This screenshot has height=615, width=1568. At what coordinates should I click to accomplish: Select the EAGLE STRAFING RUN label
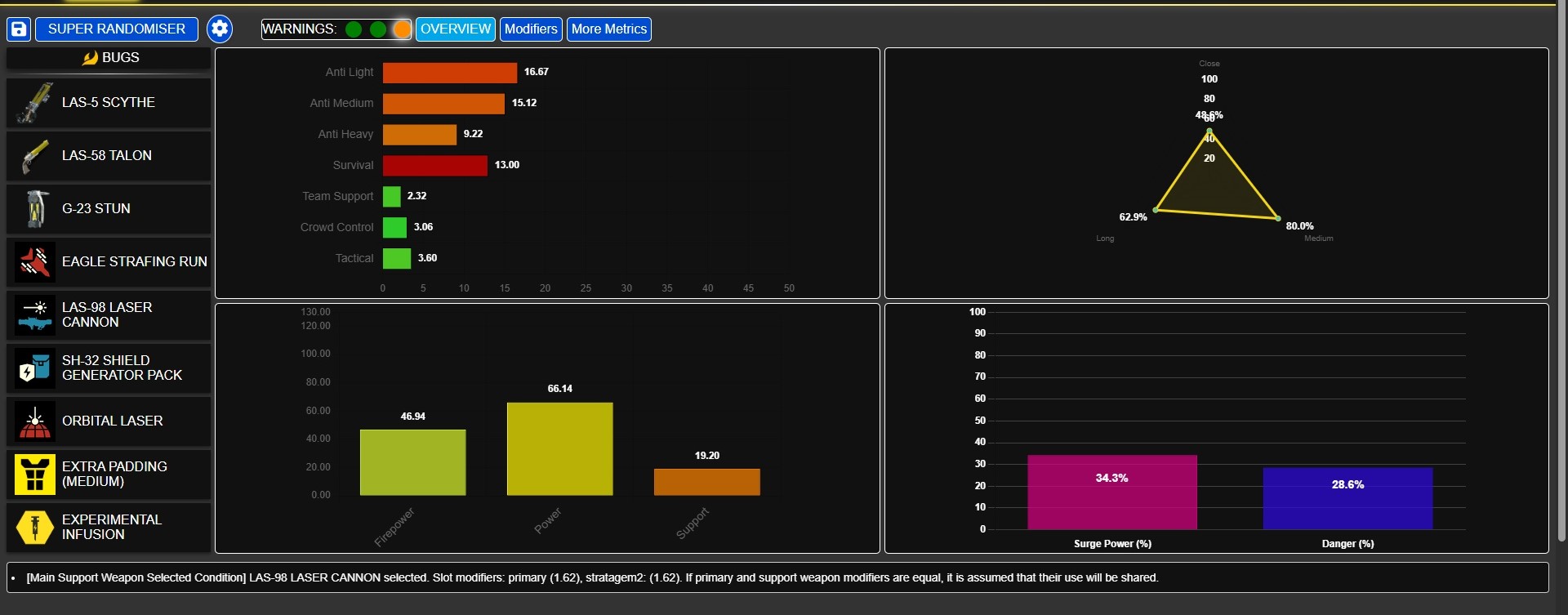[135, 262]
